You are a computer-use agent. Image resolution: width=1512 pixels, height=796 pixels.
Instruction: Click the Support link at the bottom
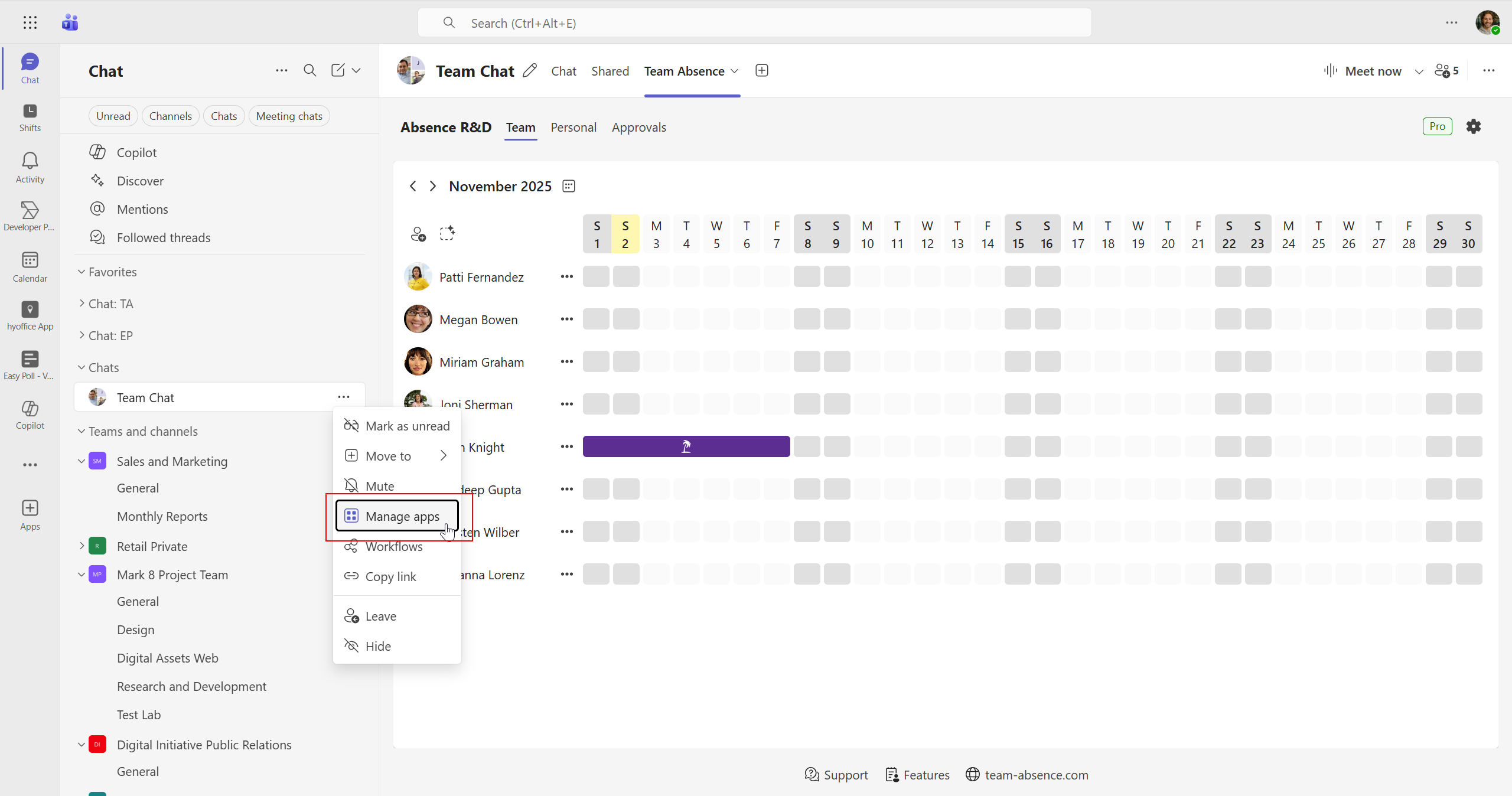(847, 775)
